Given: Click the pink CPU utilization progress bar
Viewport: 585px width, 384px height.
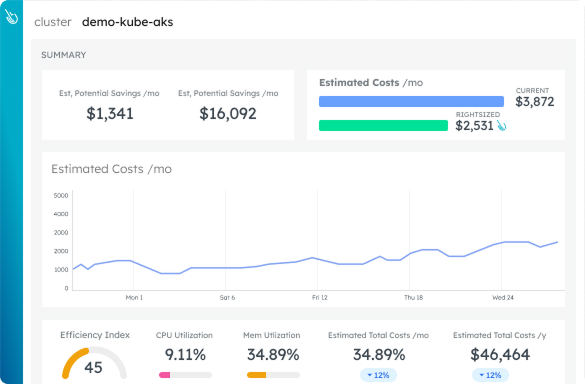Looking at the screenshot, I should point(185,375).
